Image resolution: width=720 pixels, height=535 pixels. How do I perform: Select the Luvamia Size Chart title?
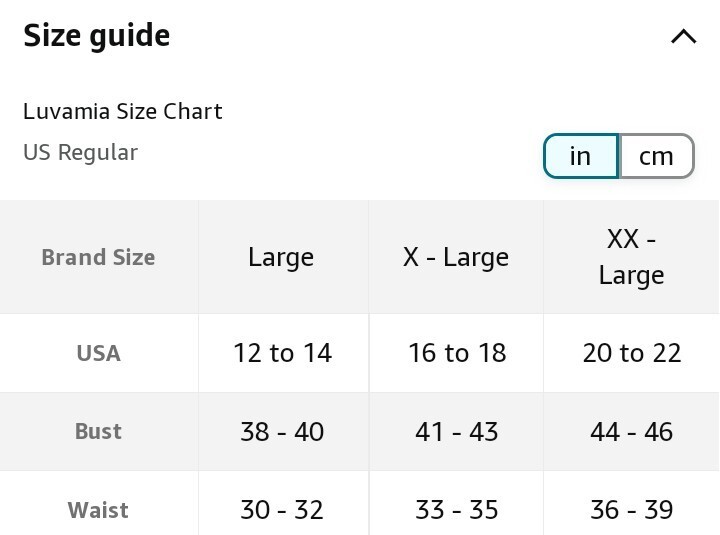click(123, 111)
